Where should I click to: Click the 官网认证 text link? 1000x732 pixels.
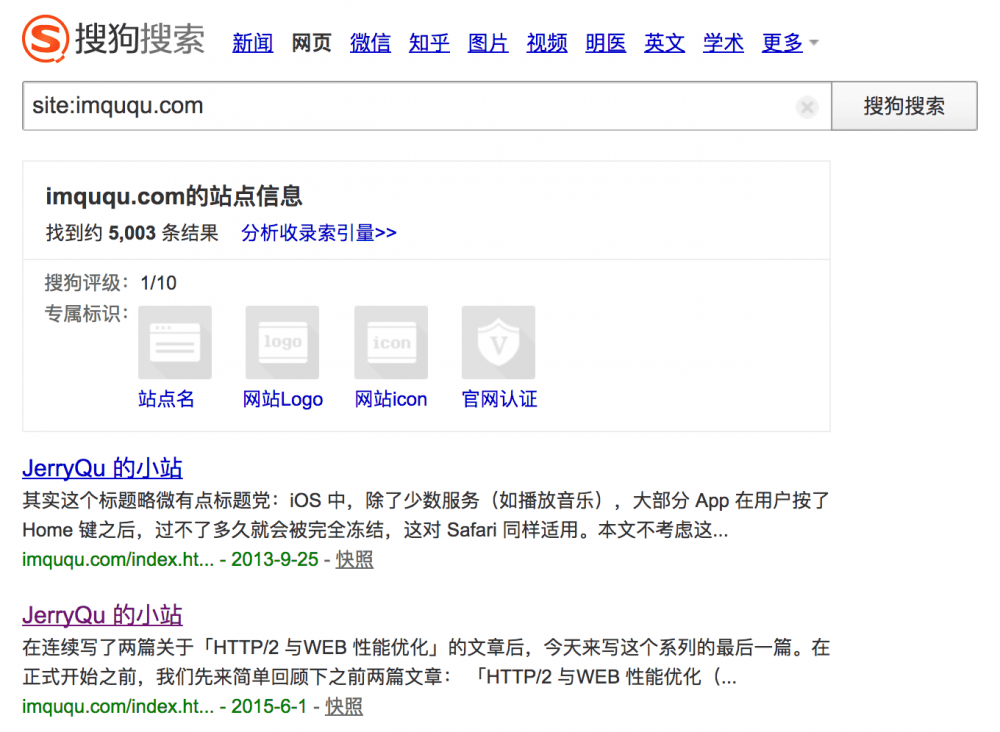coord(499,399)
